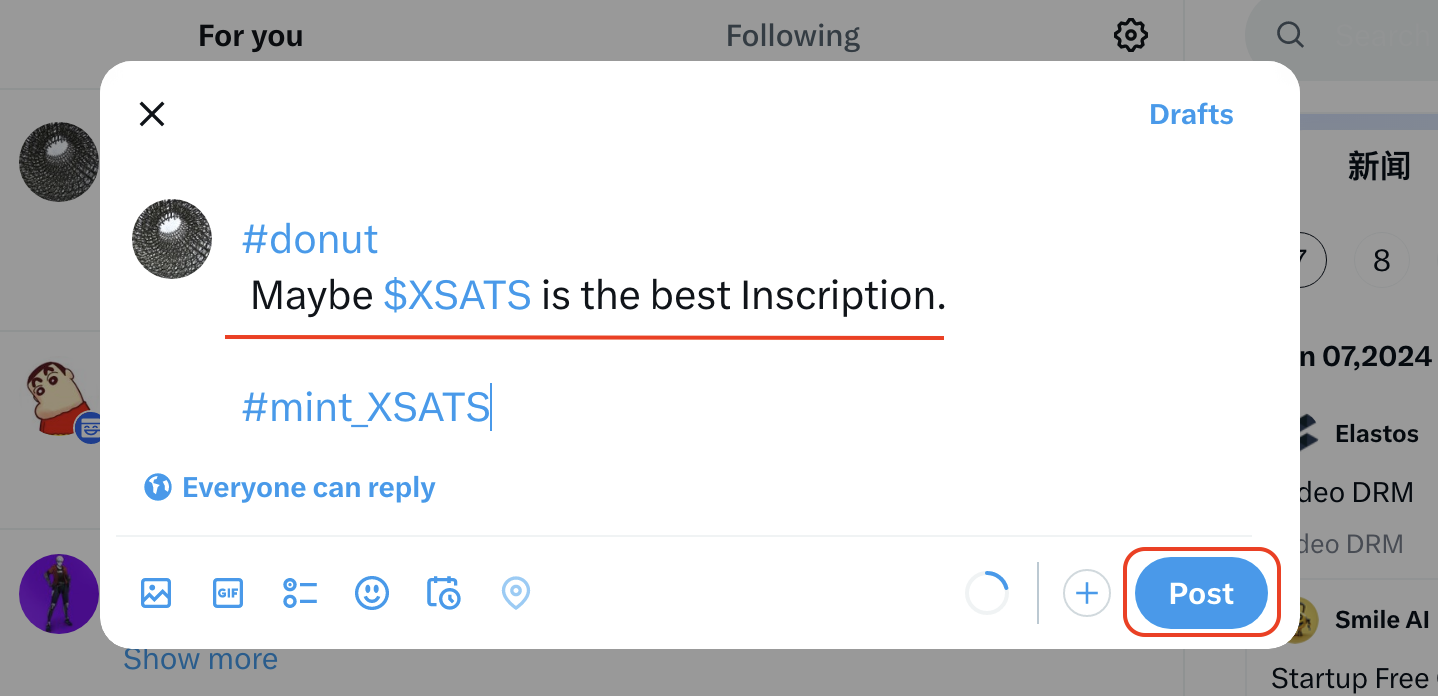
Task: Add an image to the post
Action: [x=156, y=593]
